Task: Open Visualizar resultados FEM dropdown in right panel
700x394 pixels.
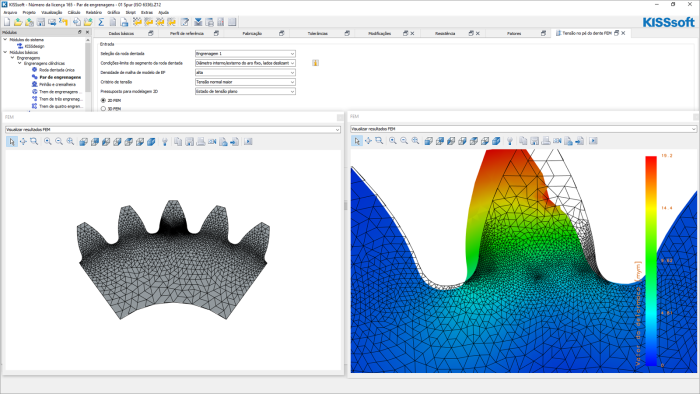Action: 523,129
